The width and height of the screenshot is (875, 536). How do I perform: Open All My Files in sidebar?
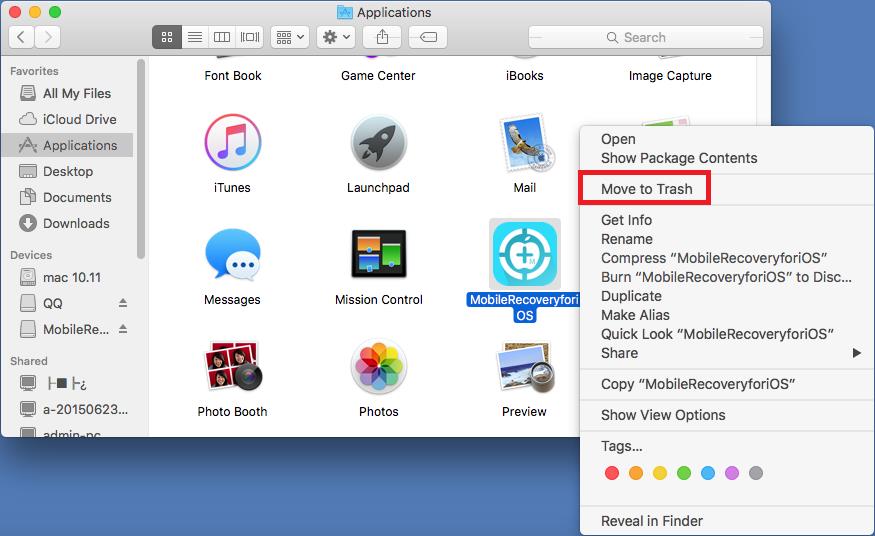[67, 93]
